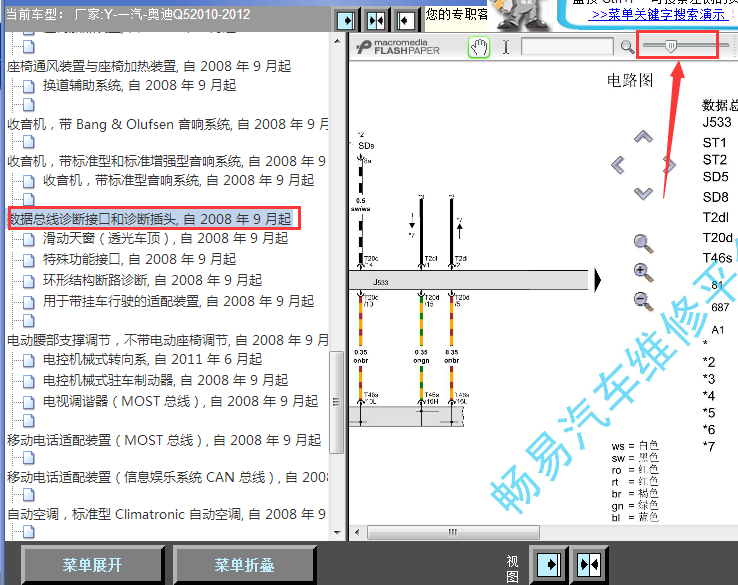Screen dimensions: 738x585
Task: Click the macromedia FlashPaper logo
Action: [398, 47]
